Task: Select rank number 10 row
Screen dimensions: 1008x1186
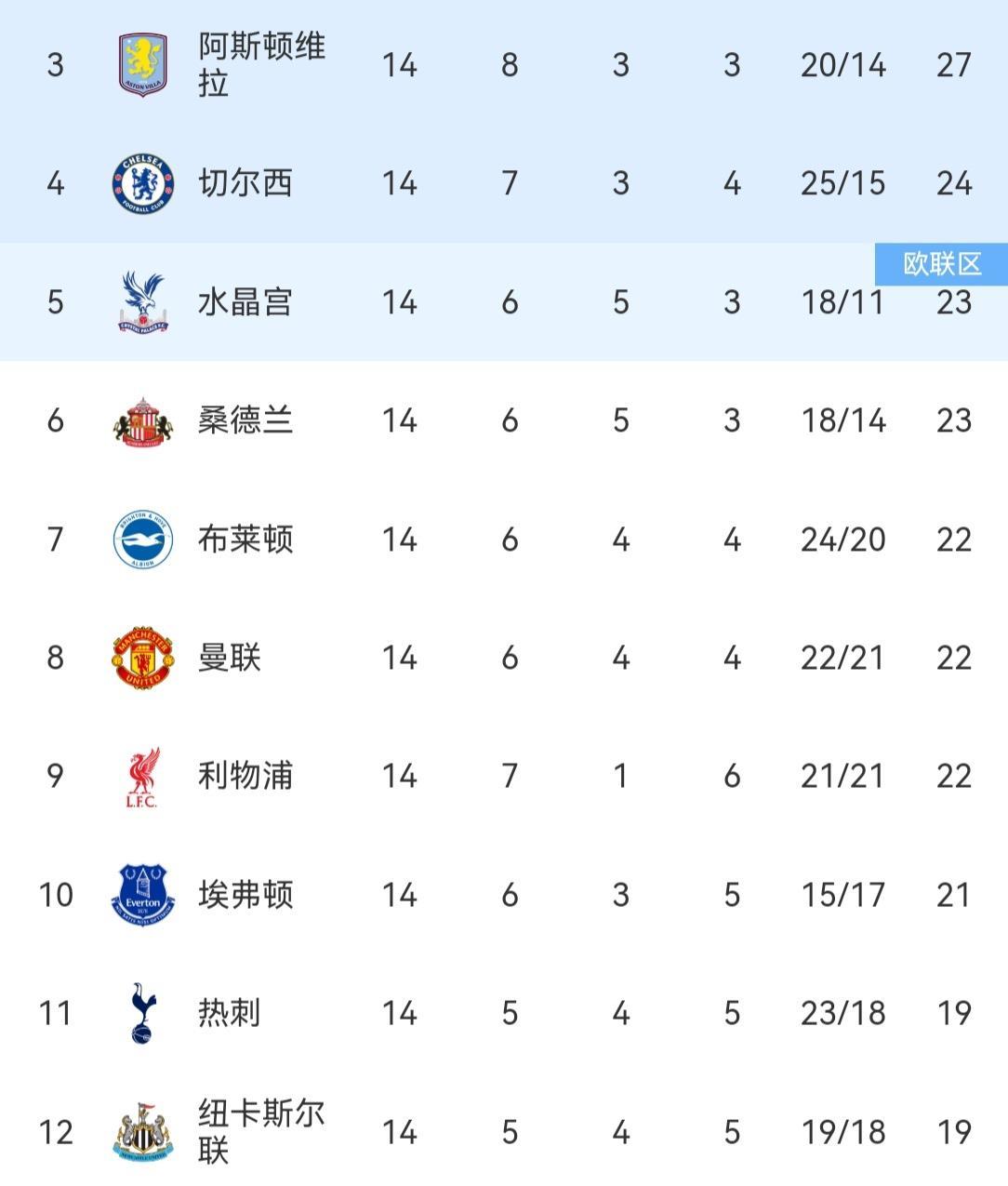Action: pos(56,894)
